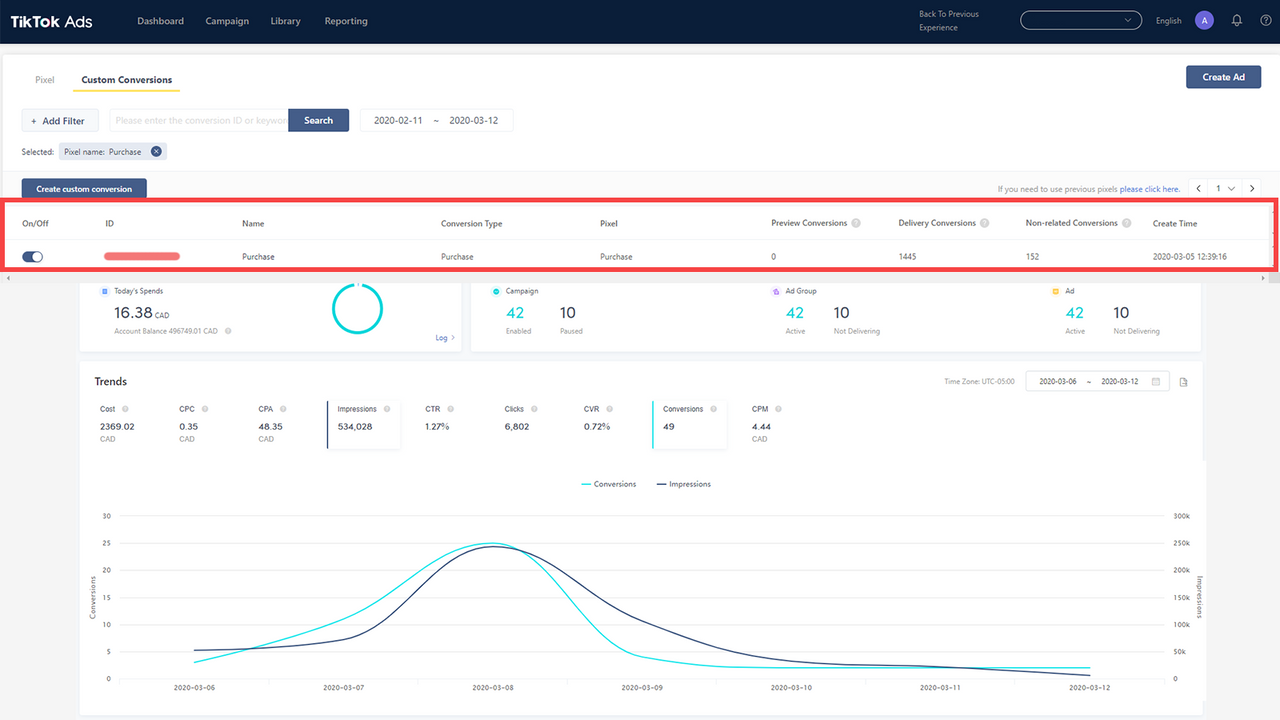Click the info icon next to CPC metric
Screen dimensions: 1280x720
click(206, 408)
